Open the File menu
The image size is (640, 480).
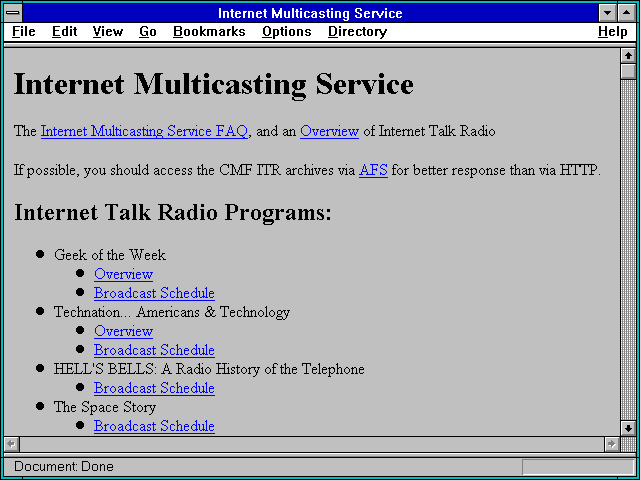coord(24,32)
